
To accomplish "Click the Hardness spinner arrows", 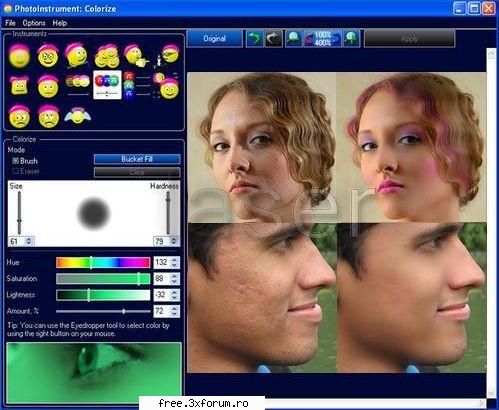I will 174,241.
